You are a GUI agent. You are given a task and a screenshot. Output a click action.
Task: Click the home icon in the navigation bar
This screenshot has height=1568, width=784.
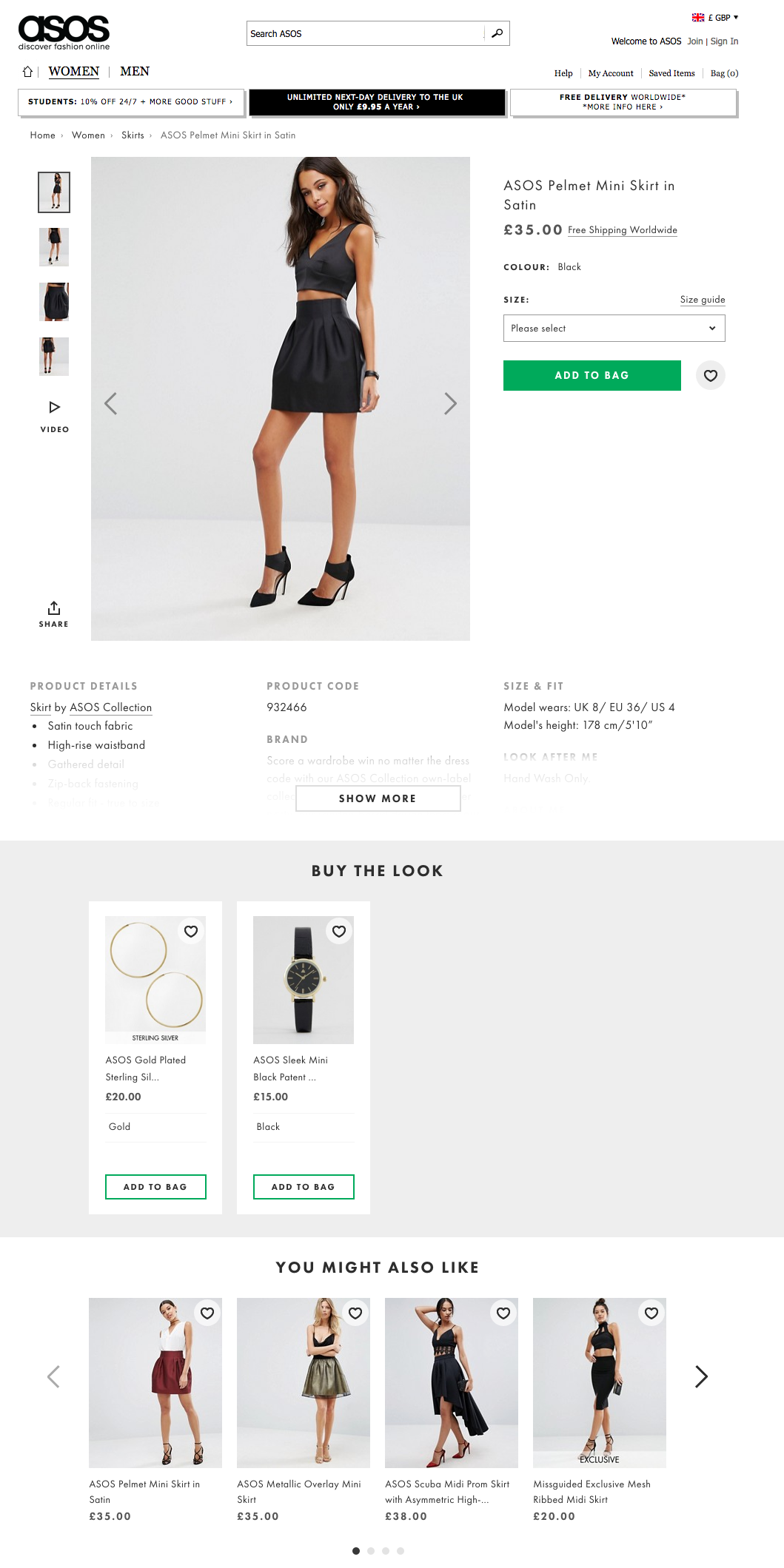coord(27,72)
